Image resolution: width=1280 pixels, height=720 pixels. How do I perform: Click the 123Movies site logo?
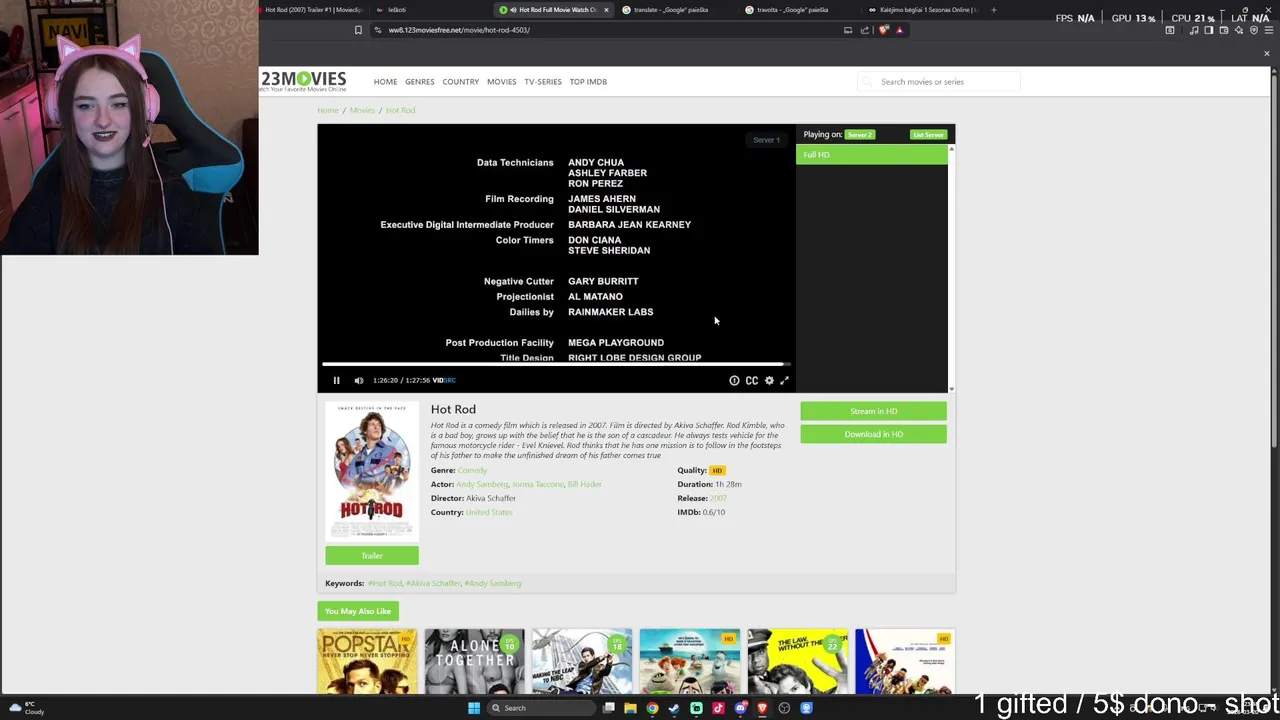click(x=303, y=80)
